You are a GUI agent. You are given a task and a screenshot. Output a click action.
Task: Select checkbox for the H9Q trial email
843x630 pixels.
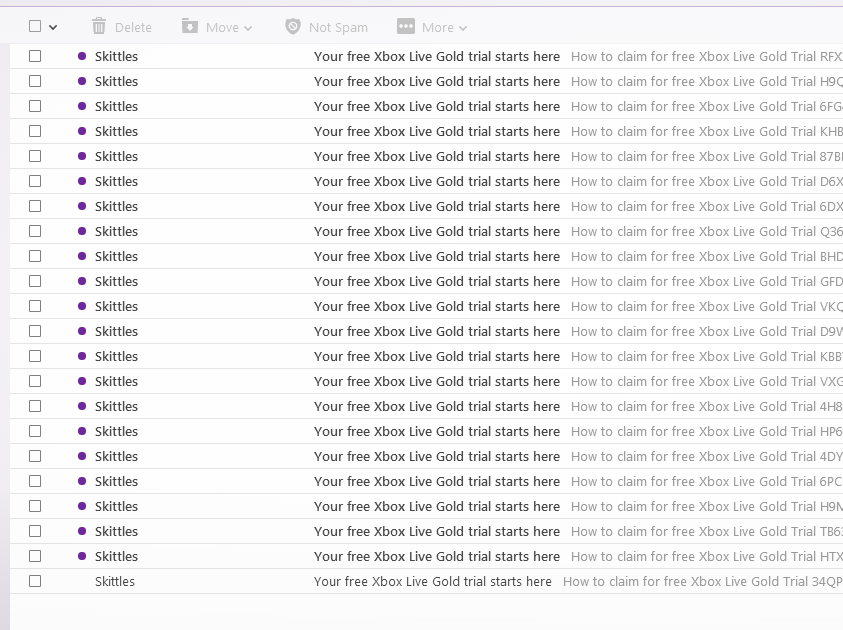[x=35, y=81]
